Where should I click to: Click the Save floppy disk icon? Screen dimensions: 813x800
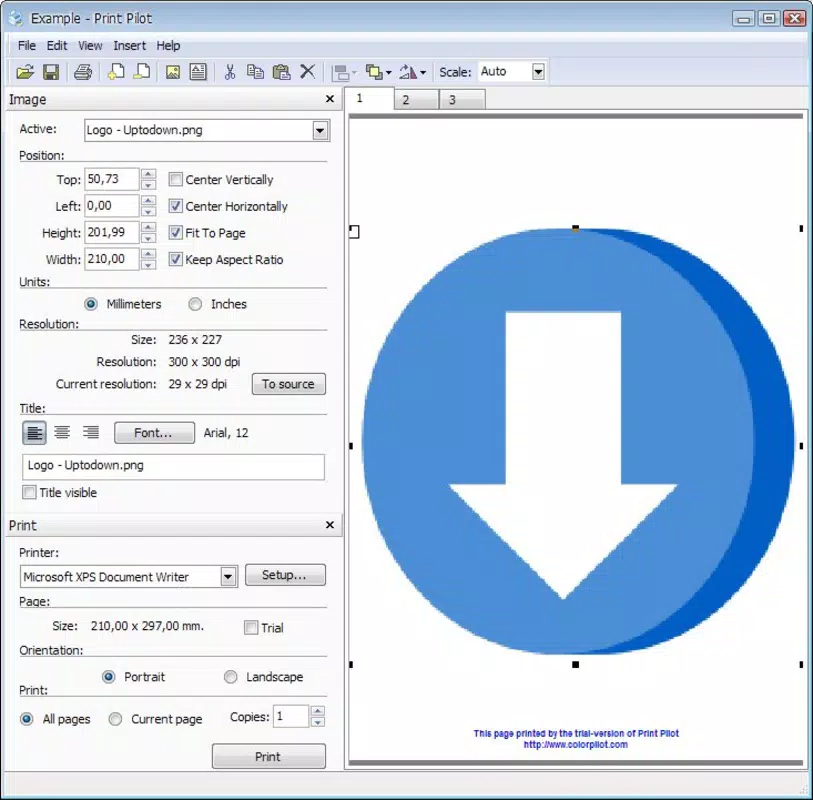[x=51, y=72]
